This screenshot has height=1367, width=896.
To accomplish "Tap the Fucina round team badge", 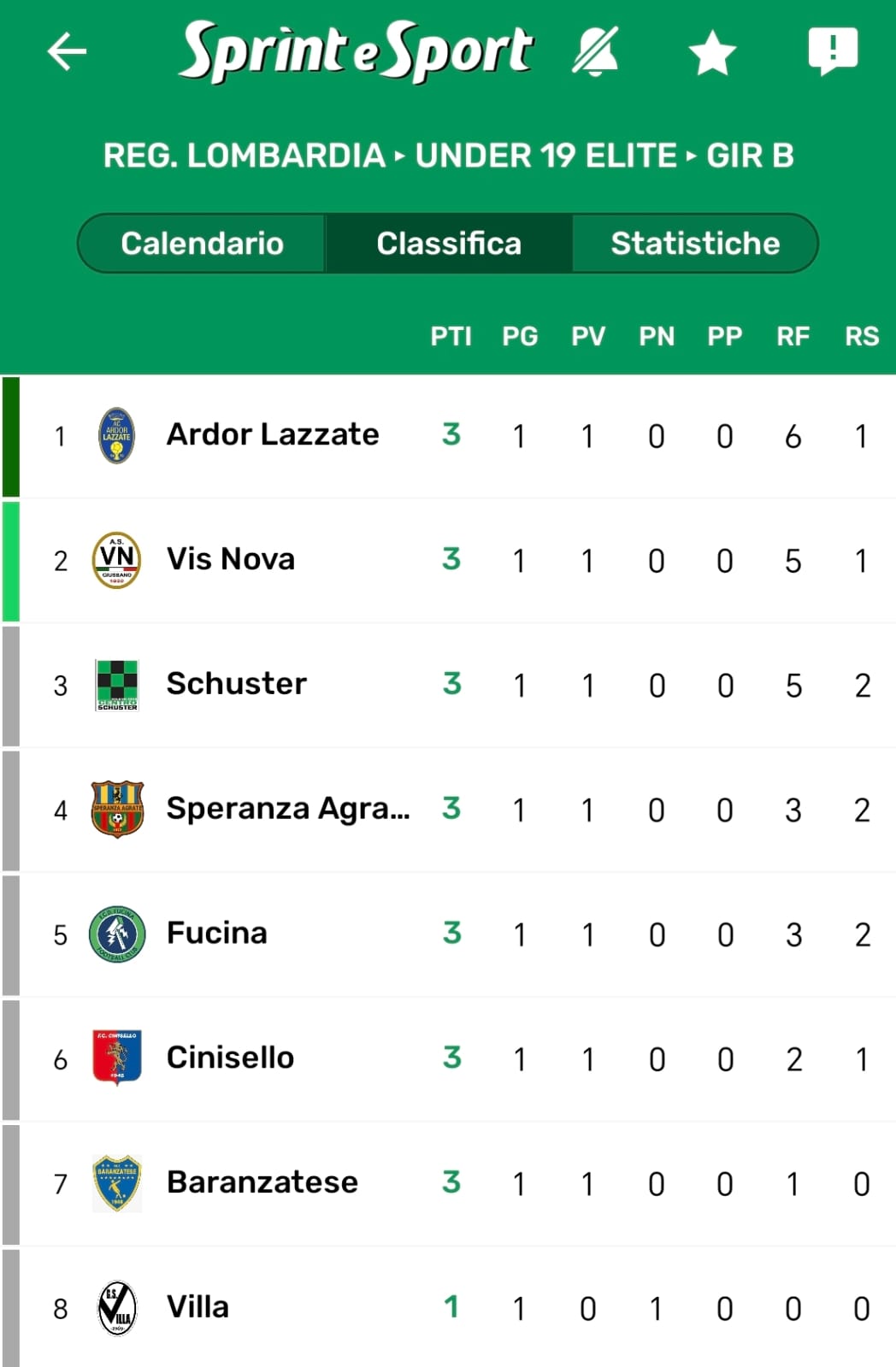I will coord(117,934).
